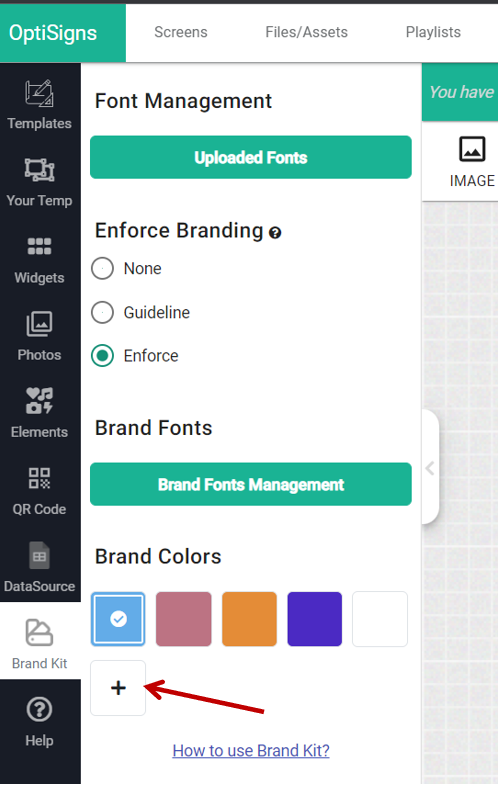This screenshot has width=498, height=788.
Task: Select the Enforce branding radio option
Action: 103,356
